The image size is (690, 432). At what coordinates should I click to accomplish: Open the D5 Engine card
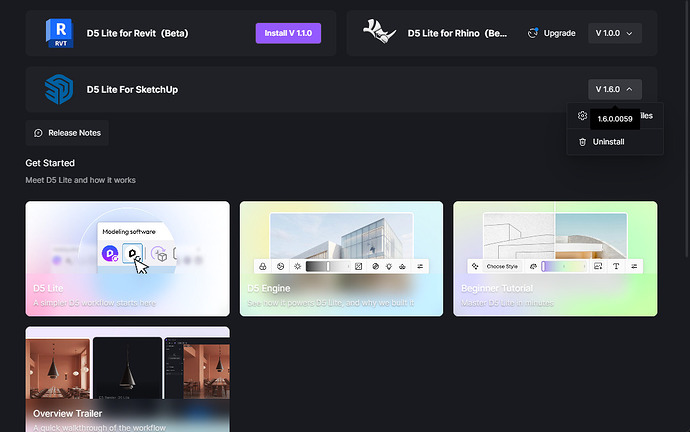coord(341,259)
